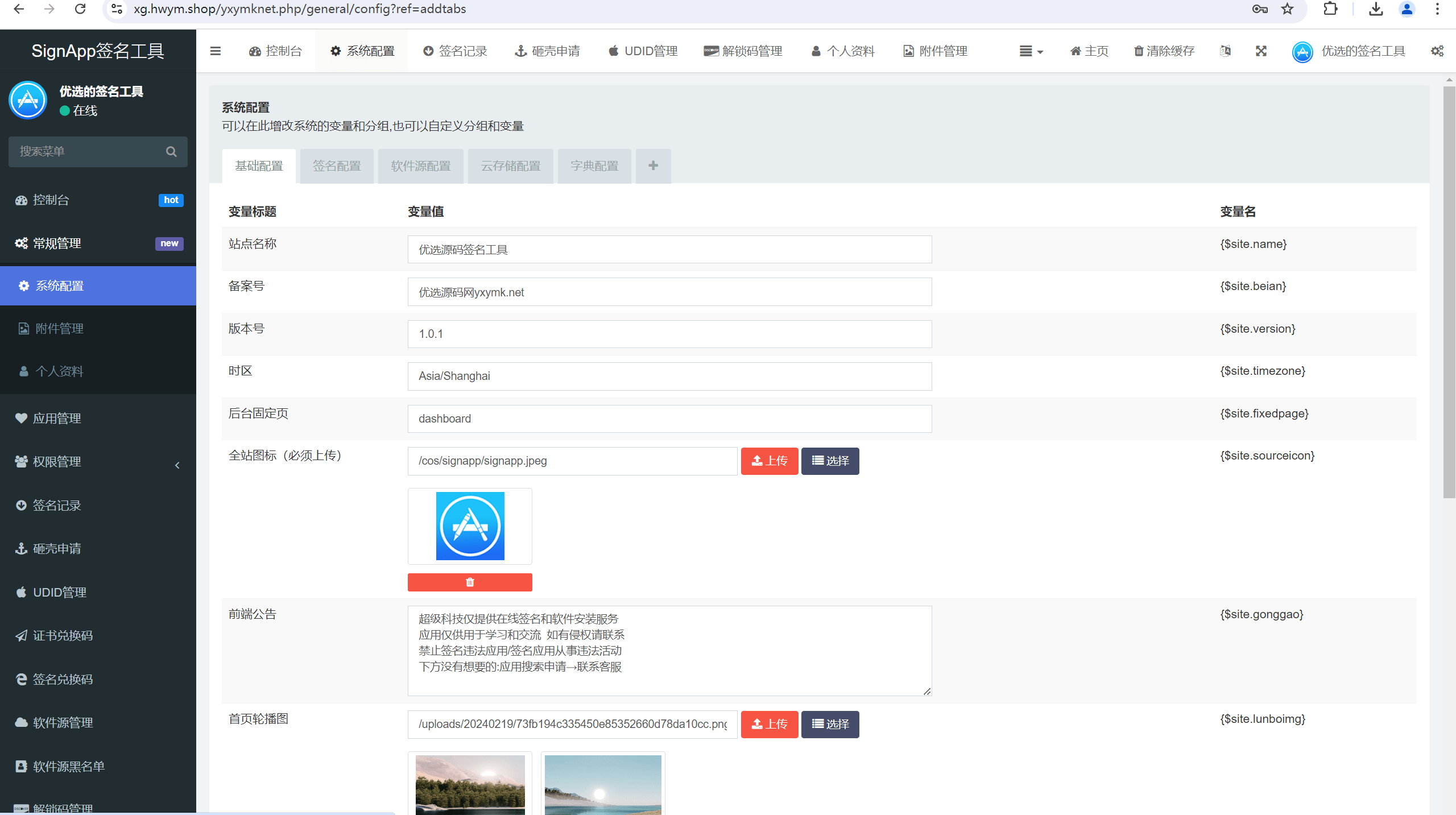Click the App Store site icon thumbnail
The height and width of the screenshot is (815, 1456).
point(470,526)
